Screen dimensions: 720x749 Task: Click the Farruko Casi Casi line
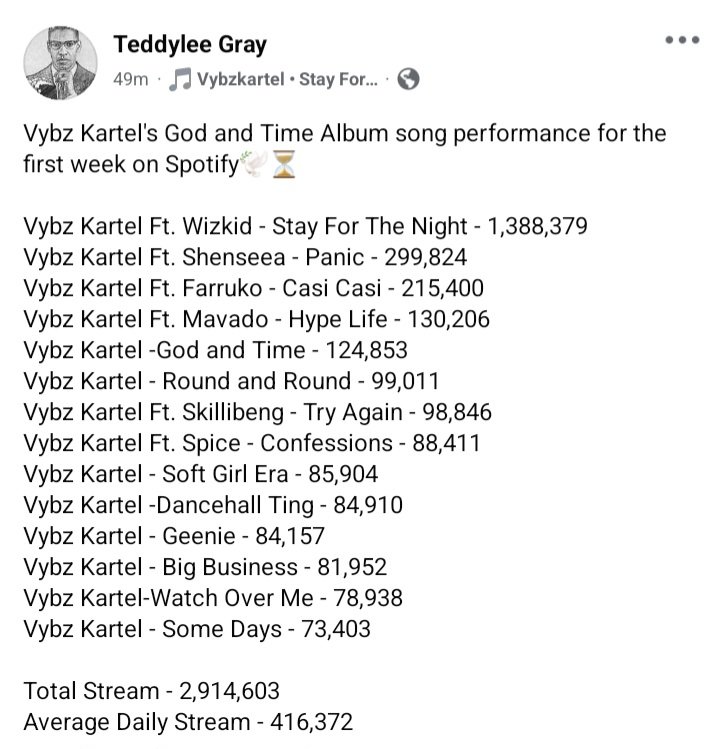(253, 289)
